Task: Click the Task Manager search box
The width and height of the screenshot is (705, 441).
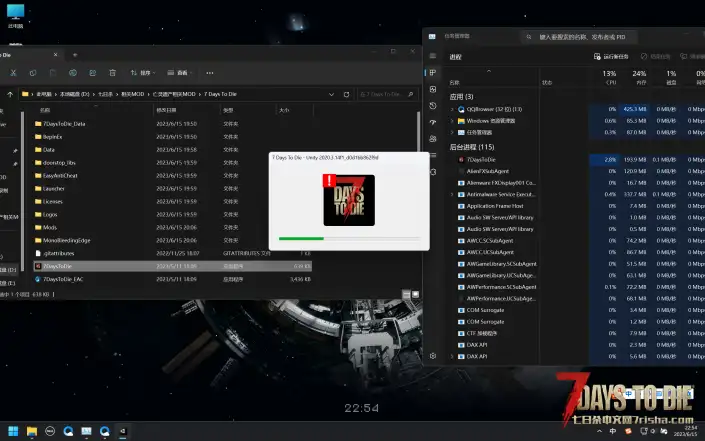Action: 581,37
